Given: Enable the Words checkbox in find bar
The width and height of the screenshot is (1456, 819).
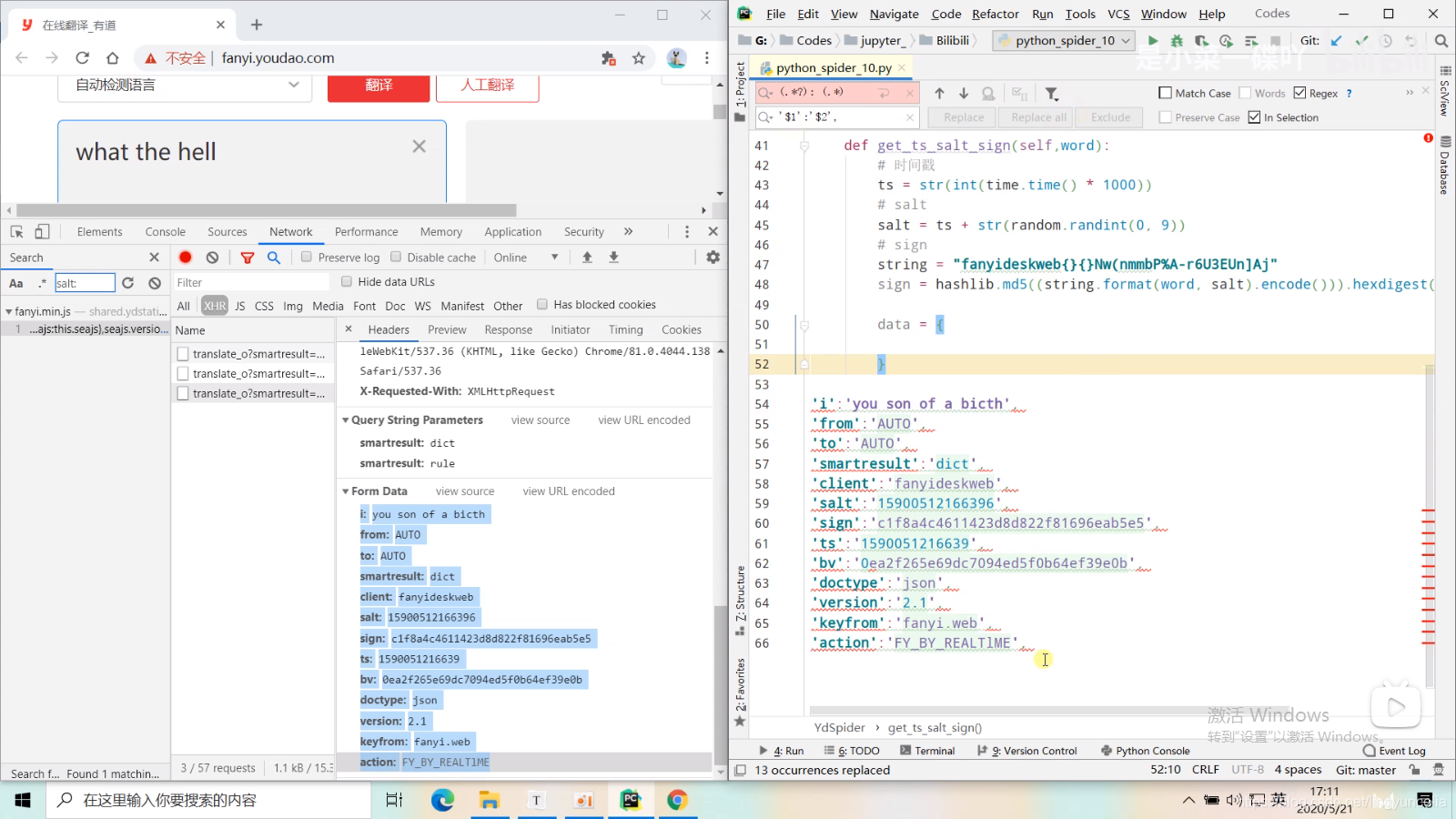Looking at the screenshot, I should (x=1245, y=93).
